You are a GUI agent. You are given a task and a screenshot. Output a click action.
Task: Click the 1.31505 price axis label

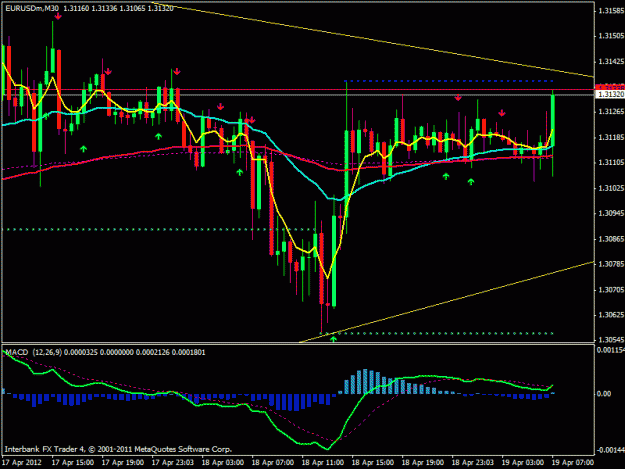(611, 36)
